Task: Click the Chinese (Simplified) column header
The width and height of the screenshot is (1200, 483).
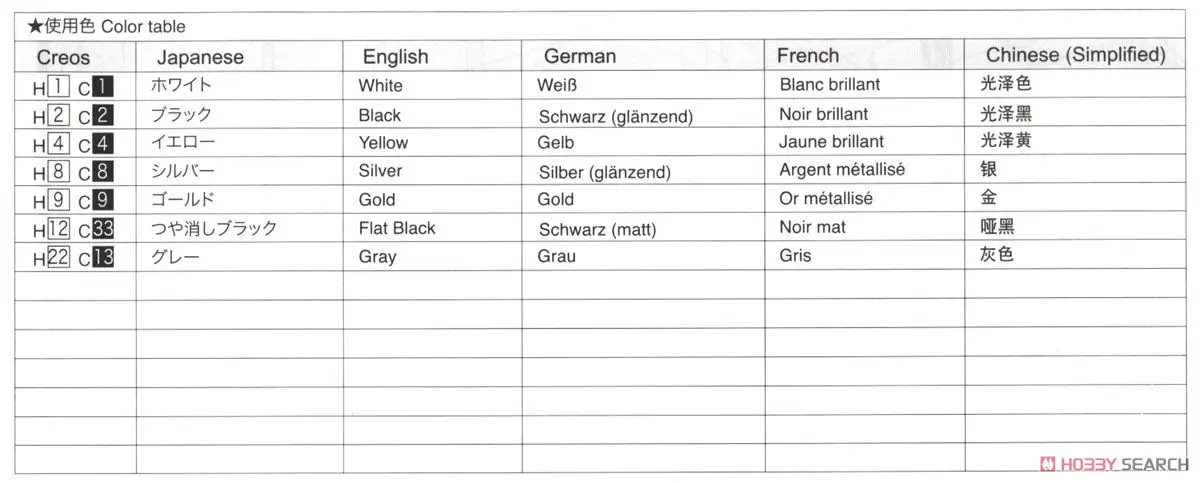Action: (1076, 55)
